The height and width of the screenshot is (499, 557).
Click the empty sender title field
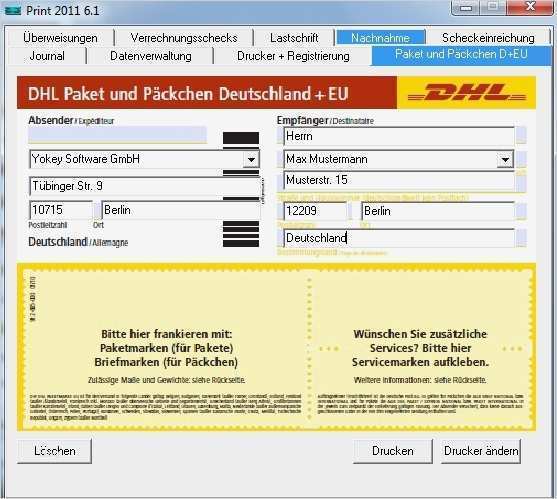(117, 135)
